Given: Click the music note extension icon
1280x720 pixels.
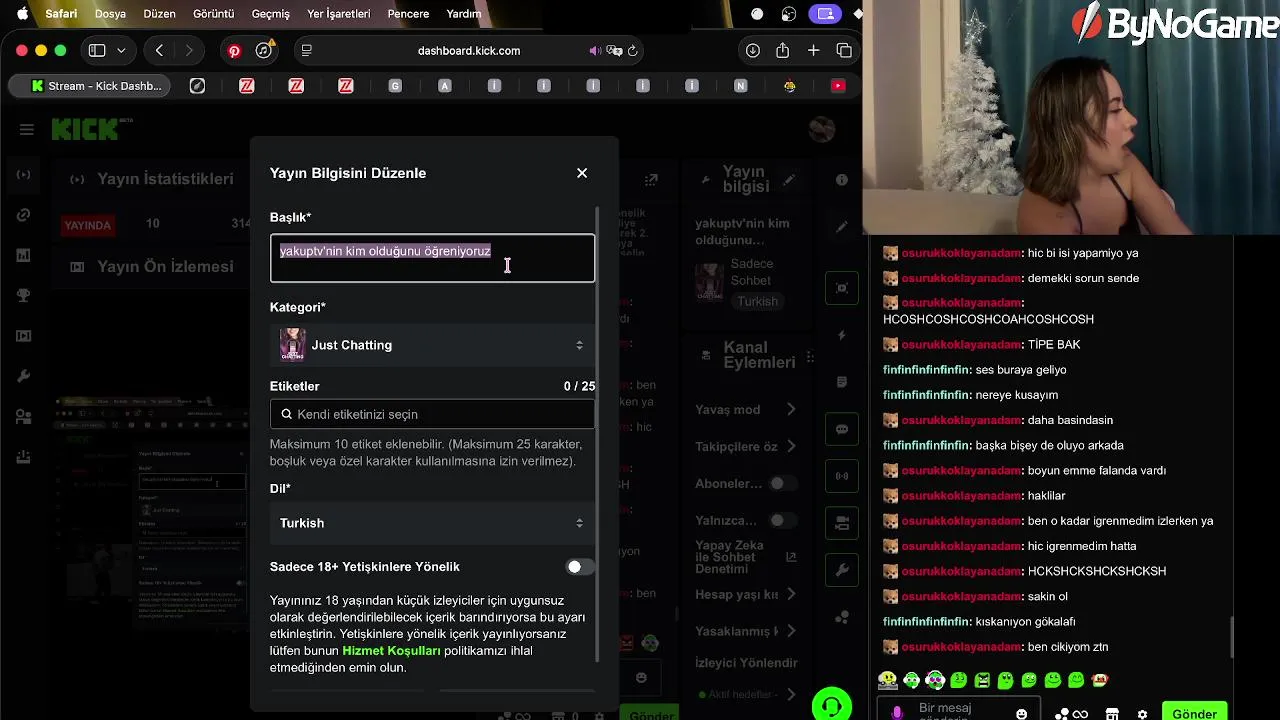Looking at the screenshot, I should pos(263,50).
